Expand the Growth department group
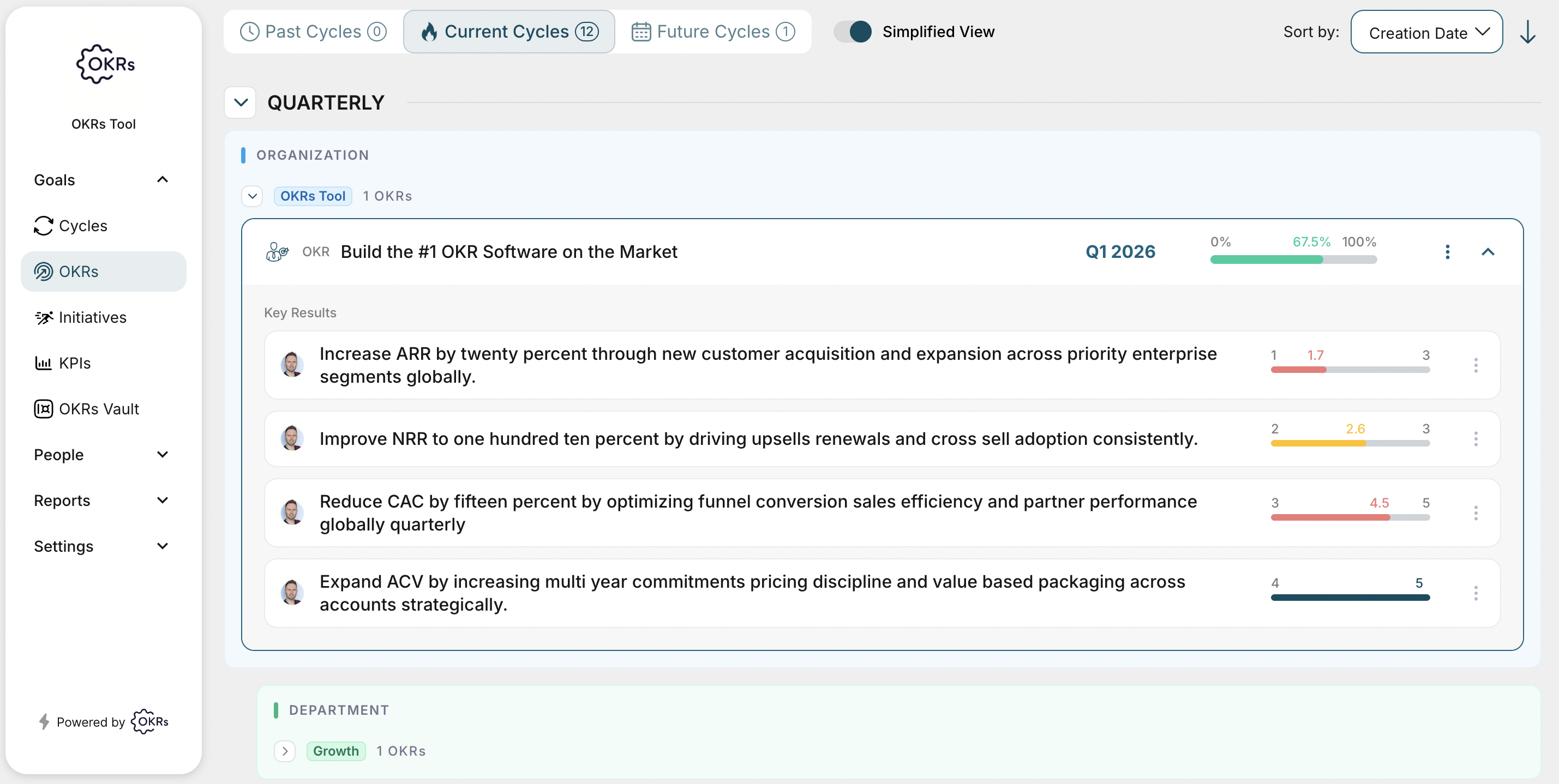 [x=284, y=751]
